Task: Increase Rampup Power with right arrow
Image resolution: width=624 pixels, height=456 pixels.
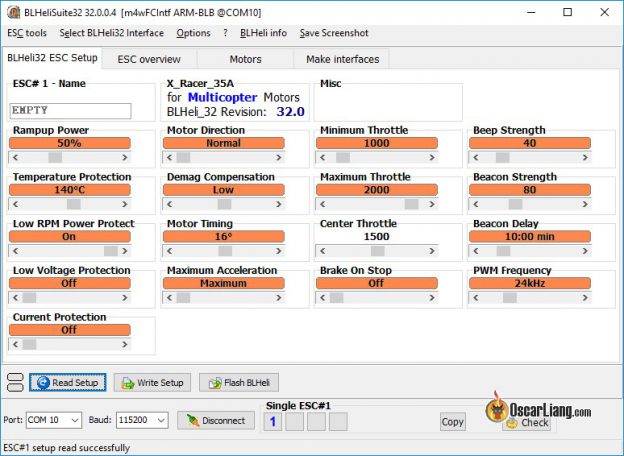Action: point(125,158)
